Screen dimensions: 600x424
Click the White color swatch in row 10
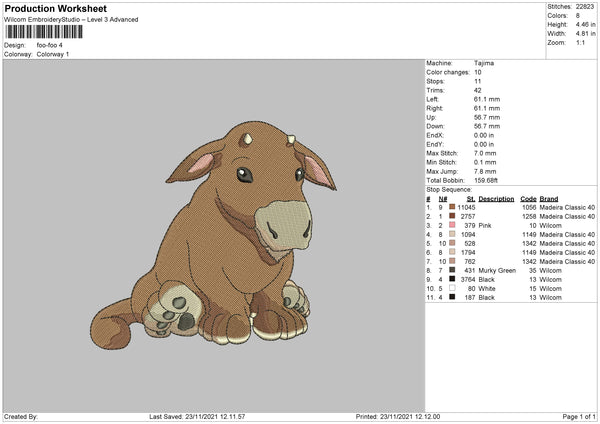click(x=452, y=288)
